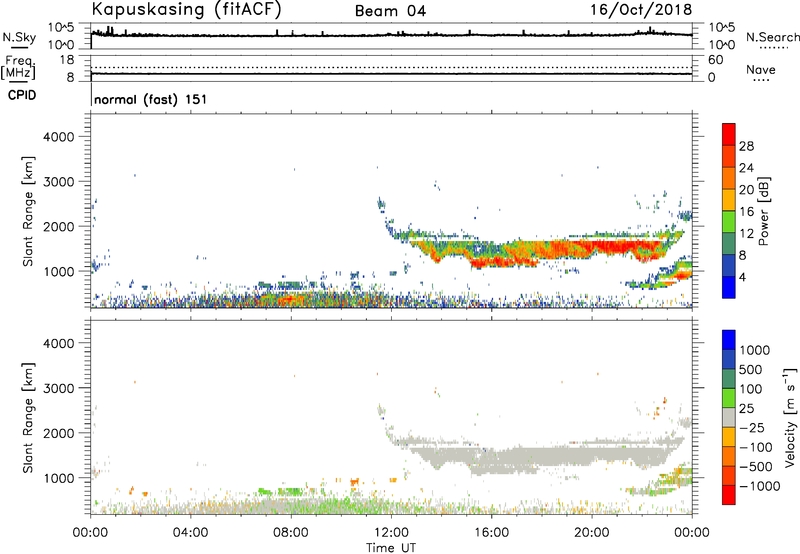Click the green 12 dB power color band
This screenshot has height=554, width=800.
729,222
